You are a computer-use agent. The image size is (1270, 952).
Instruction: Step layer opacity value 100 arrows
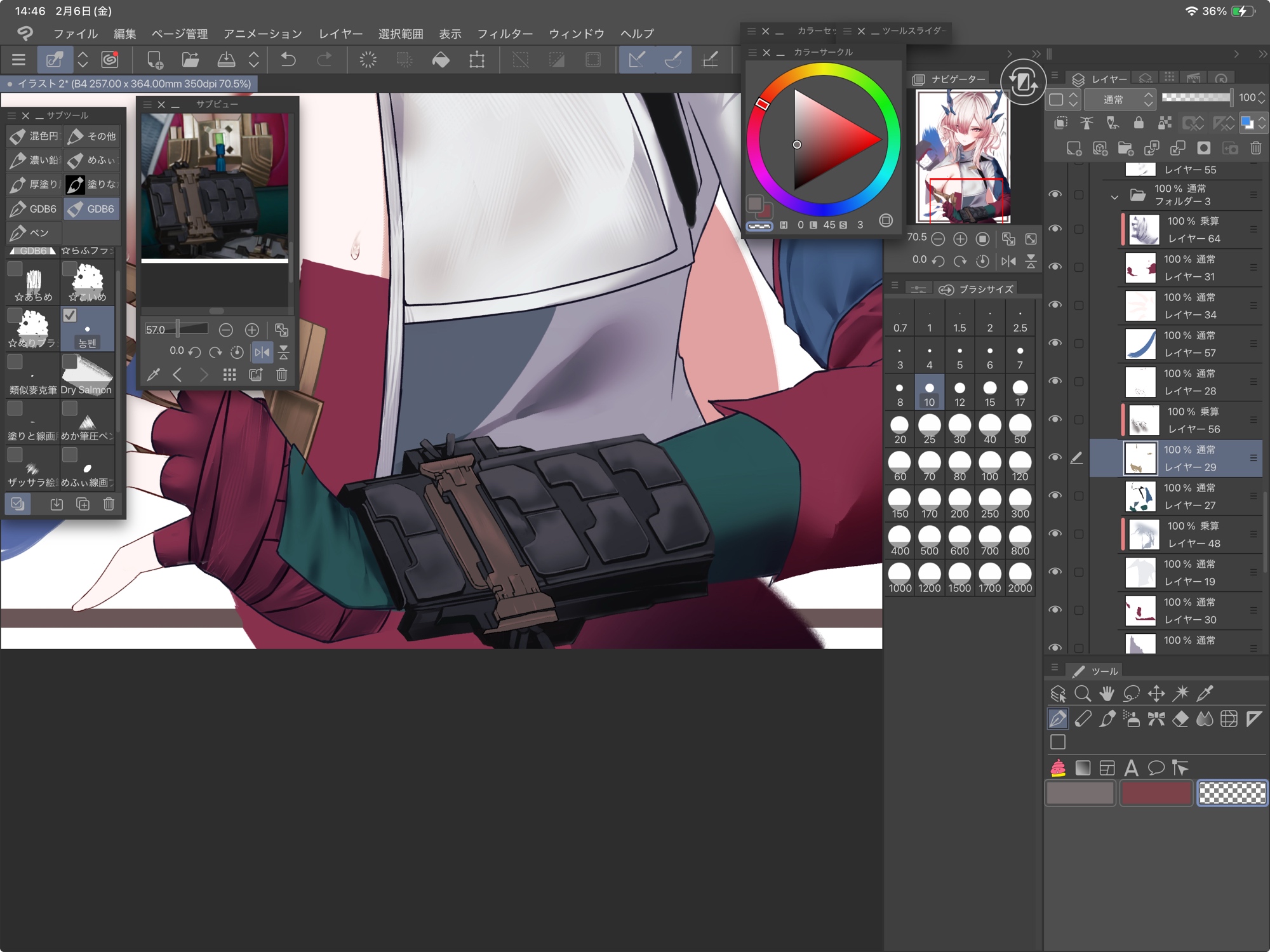pos(1261,98)
